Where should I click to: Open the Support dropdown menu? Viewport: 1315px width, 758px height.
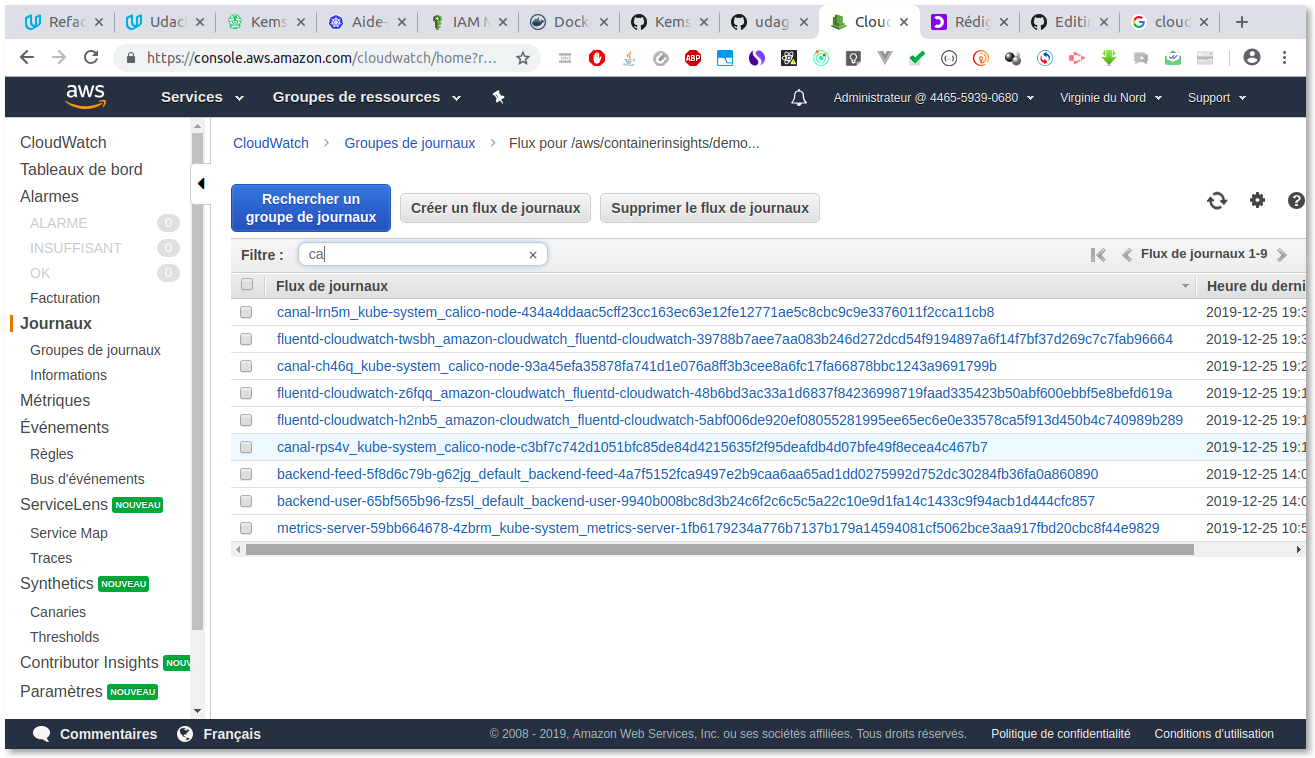click(x=1217, y=98)
